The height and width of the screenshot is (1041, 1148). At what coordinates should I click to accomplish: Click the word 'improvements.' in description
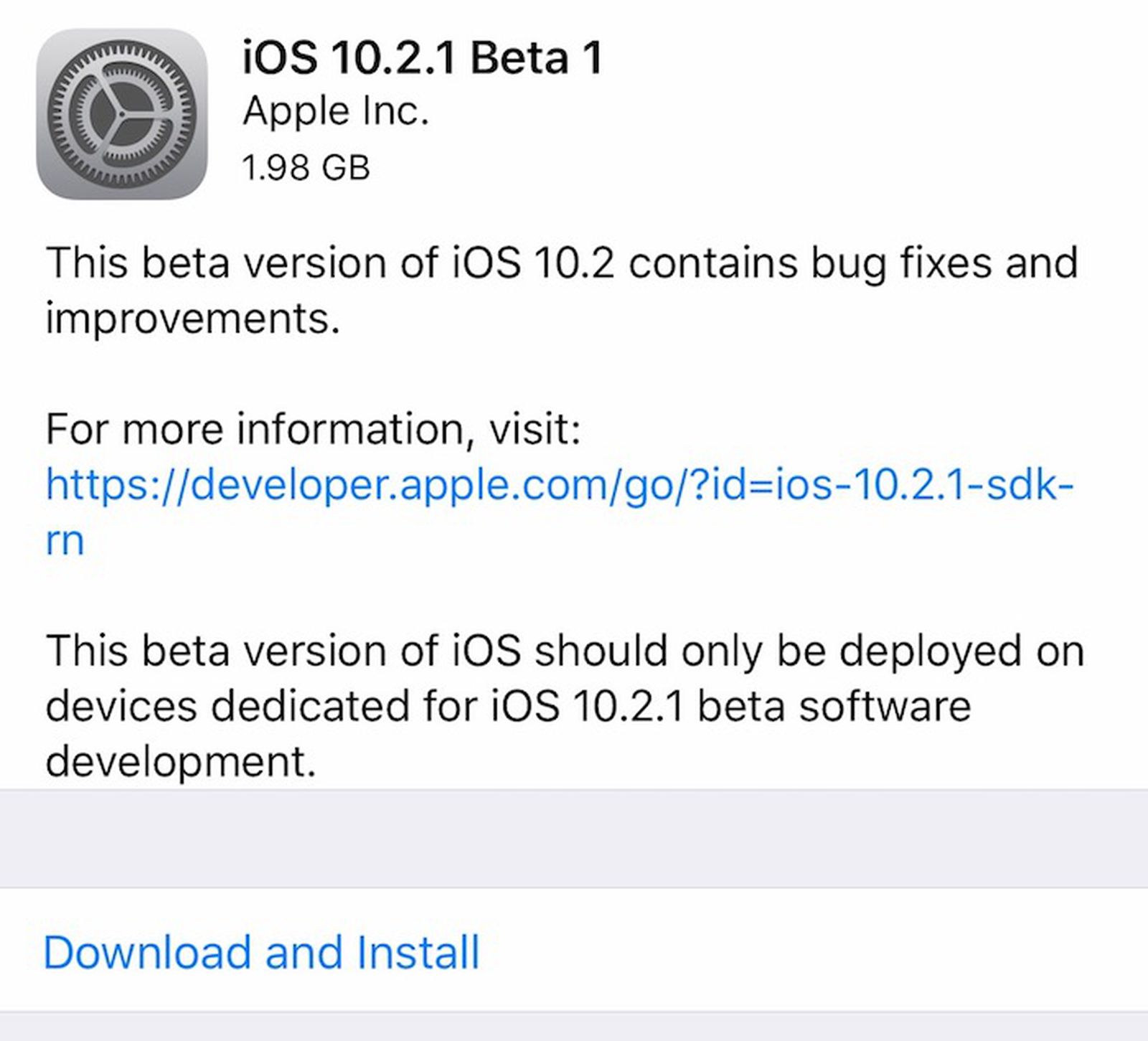coord(192,318)
